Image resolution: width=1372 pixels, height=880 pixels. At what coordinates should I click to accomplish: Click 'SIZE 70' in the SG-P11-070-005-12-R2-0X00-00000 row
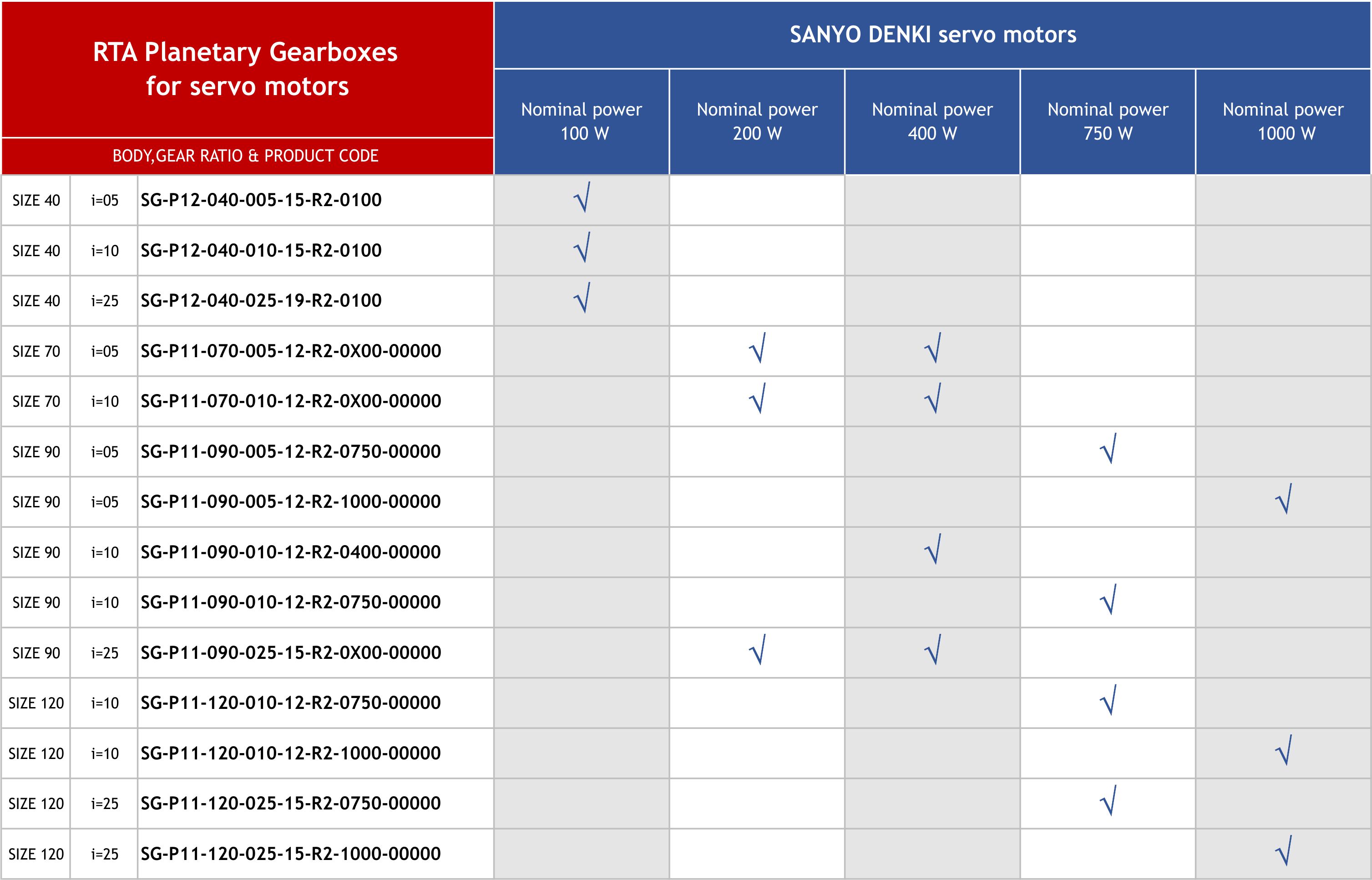click(36, 351)
